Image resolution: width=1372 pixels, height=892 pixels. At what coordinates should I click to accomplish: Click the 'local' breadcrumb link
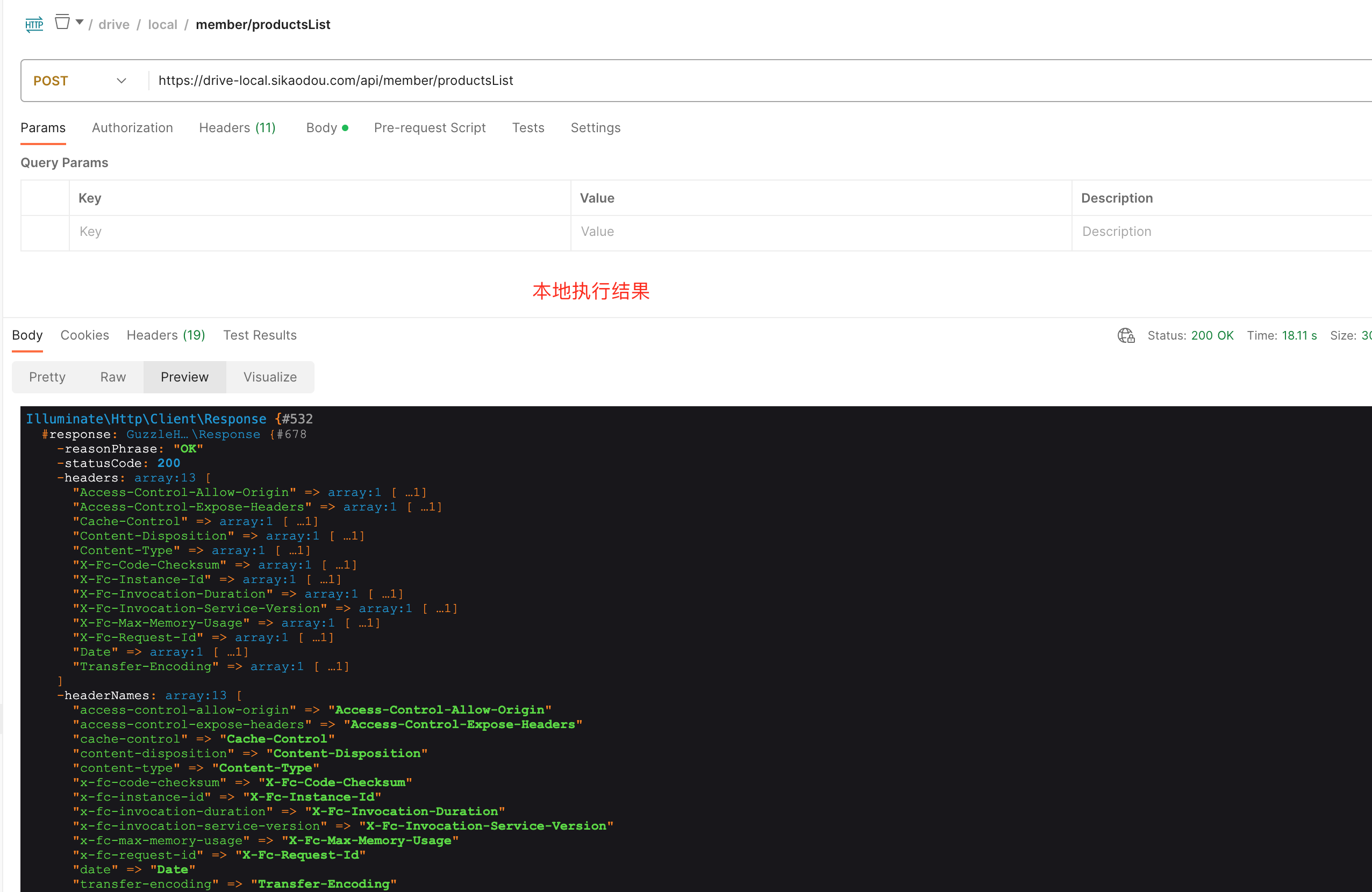point(162,25)
